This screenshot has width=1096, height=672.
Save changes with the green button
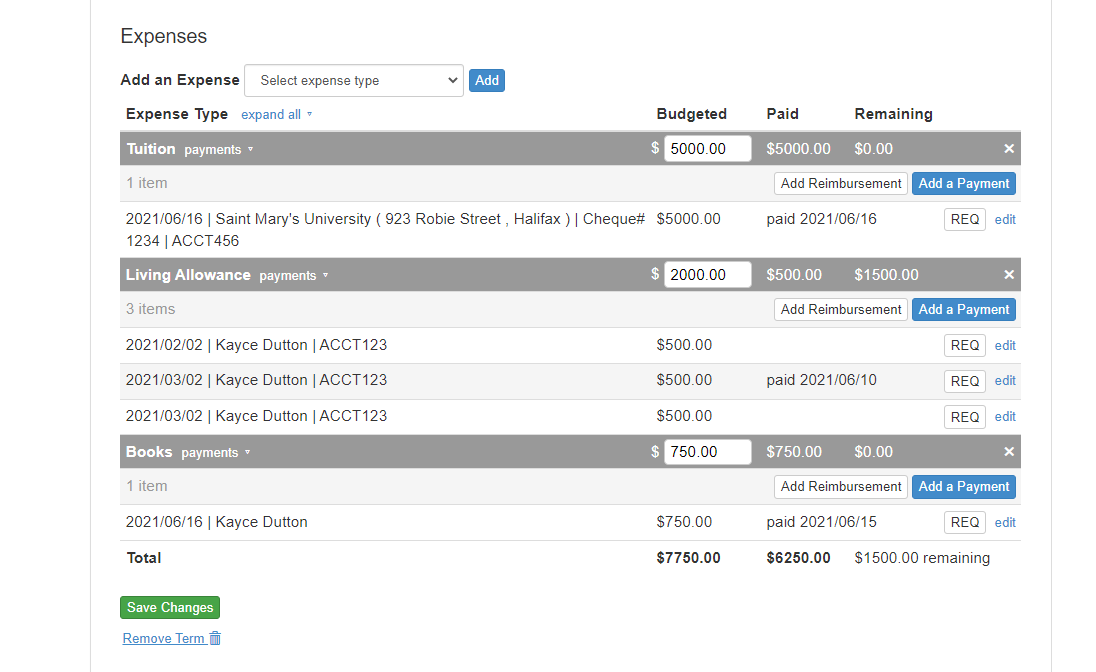click(170, 608)
